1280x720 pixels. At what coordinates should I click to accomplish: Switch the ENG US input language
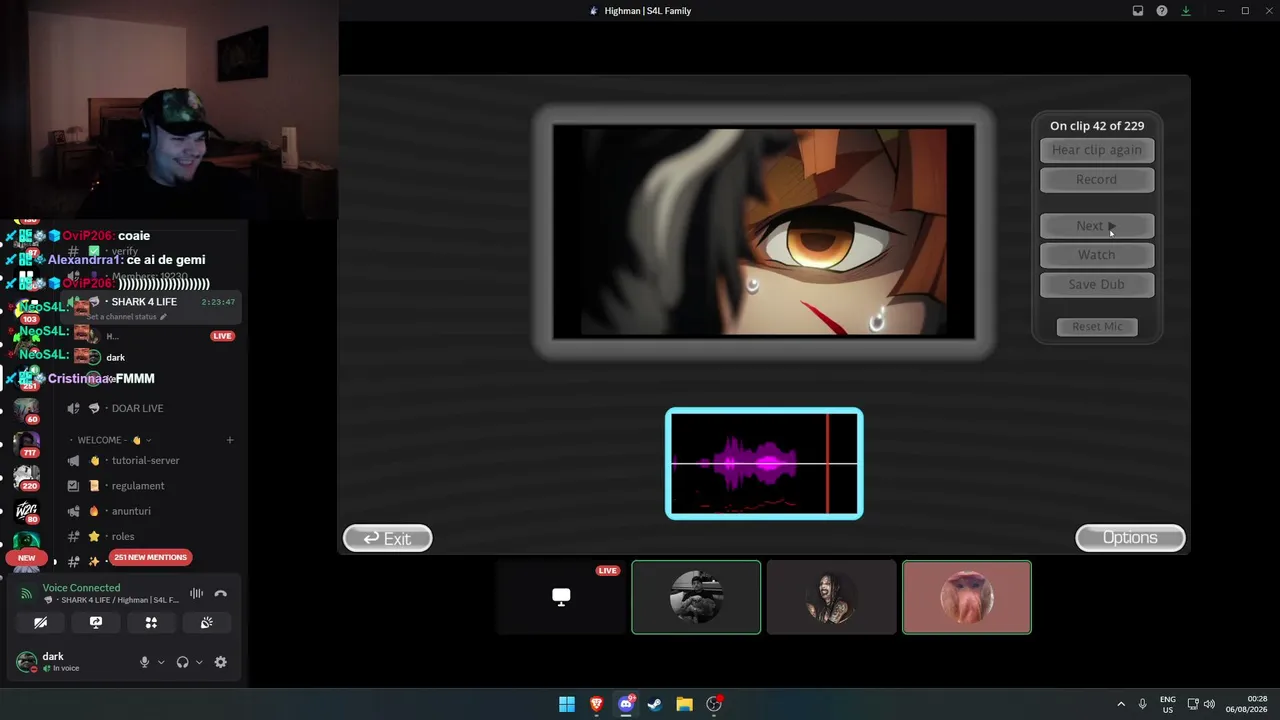1168,704
